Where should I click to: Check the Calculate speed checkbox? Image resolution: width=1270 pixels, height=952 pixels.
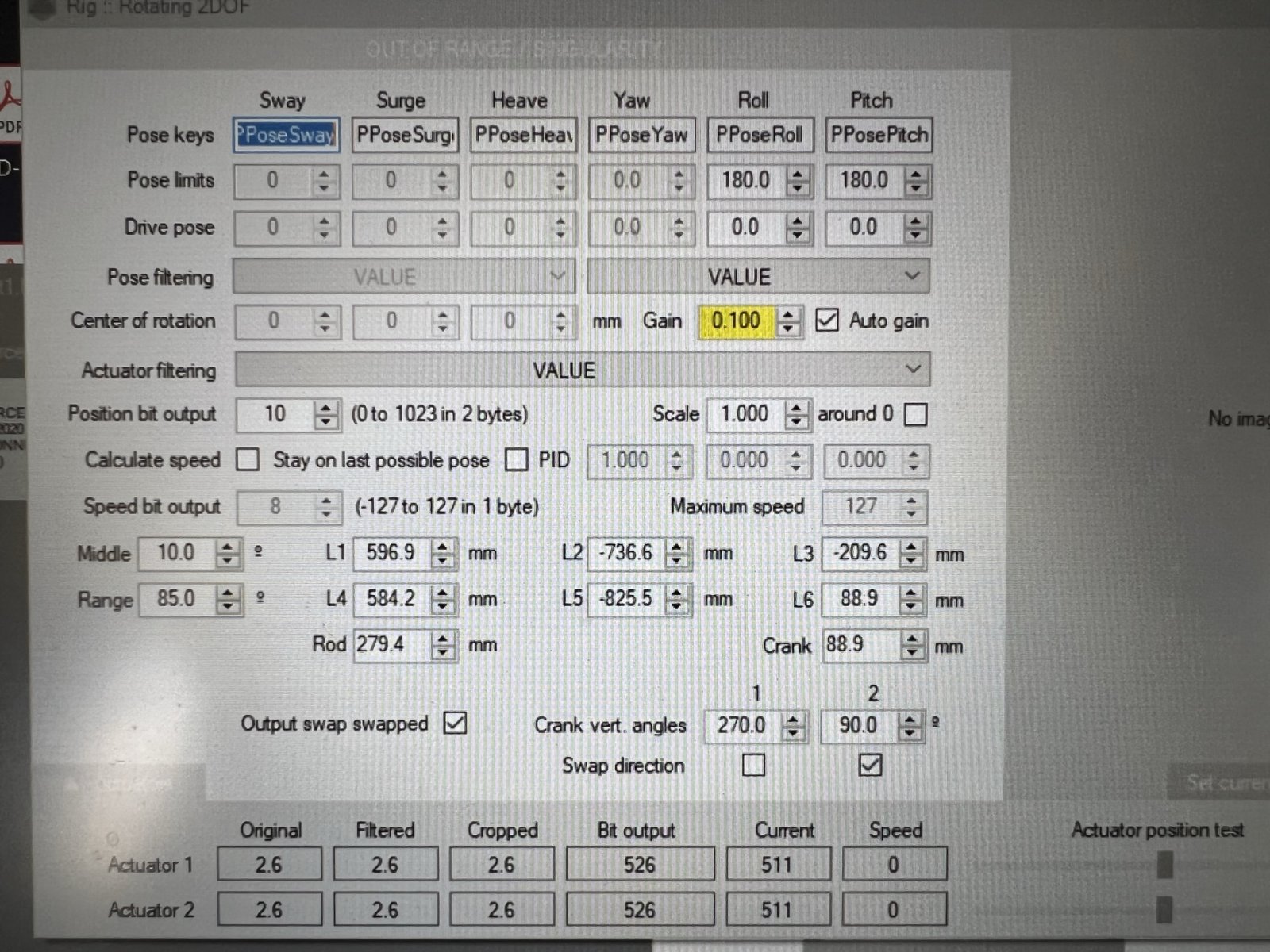248,459
